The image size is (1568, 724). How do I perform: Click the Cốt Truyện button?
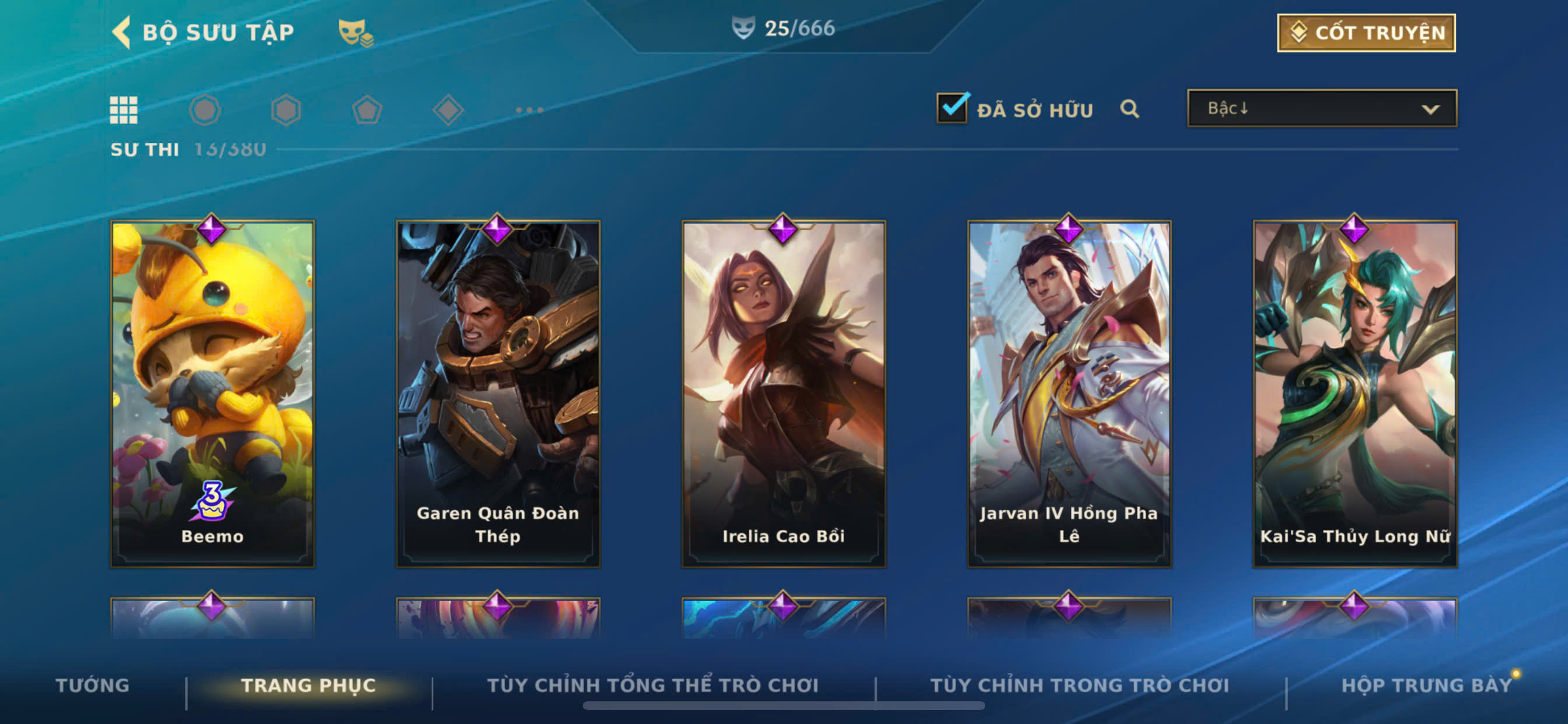click(x=1367, y=33)
